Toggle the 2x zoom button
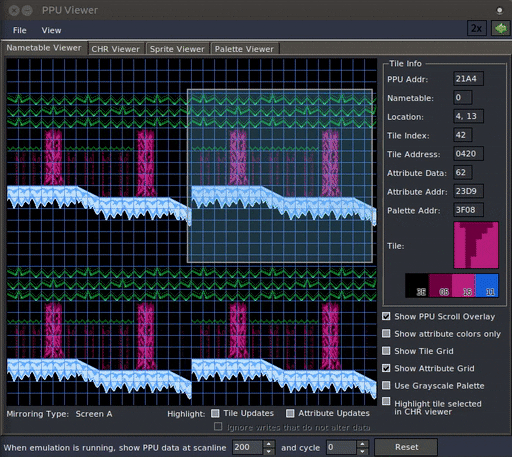 coord(477,29)
